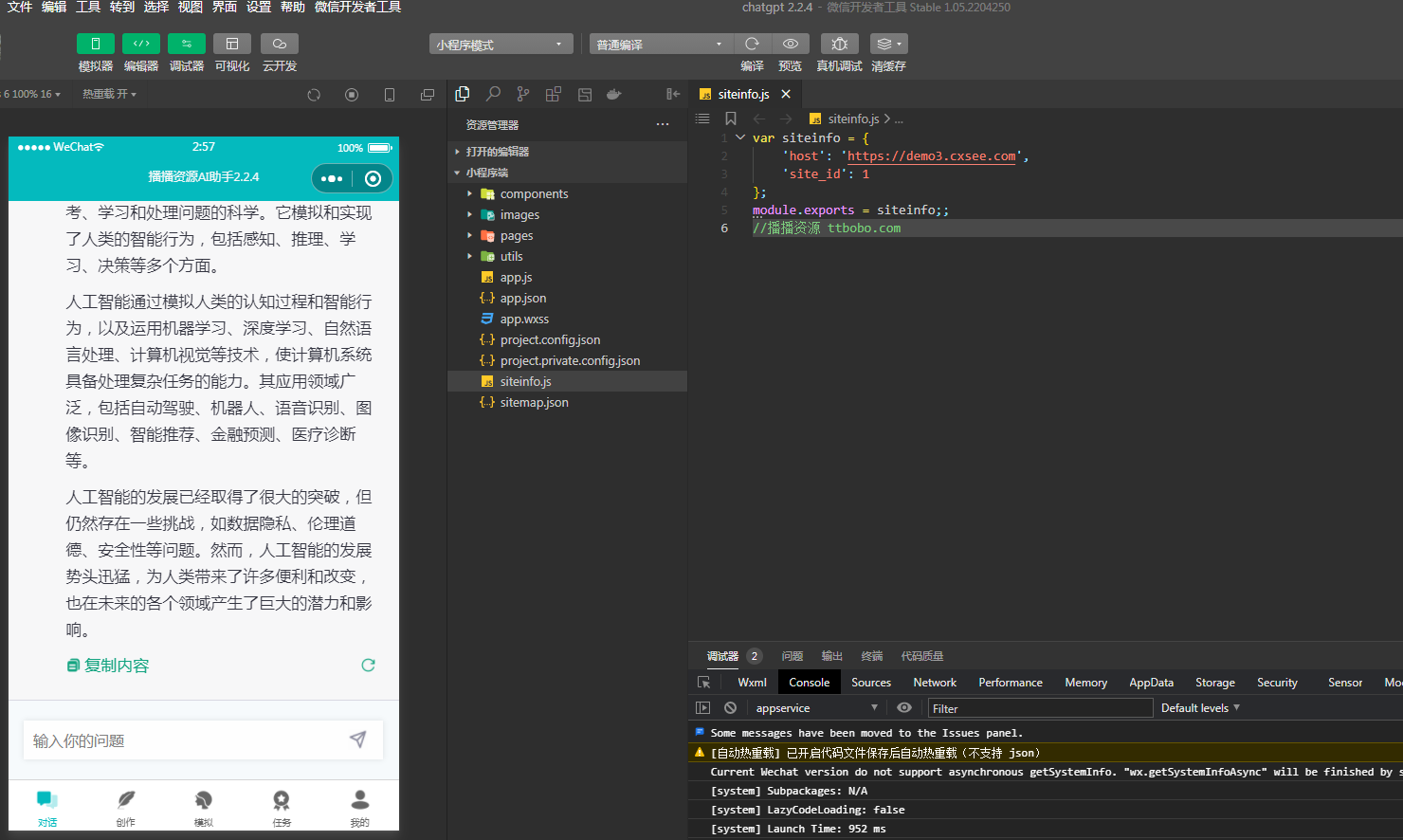Click the 预览 preview eye icon
Image resolution: width=1403 pixels, height=840 pixels.
coord(790,44)
